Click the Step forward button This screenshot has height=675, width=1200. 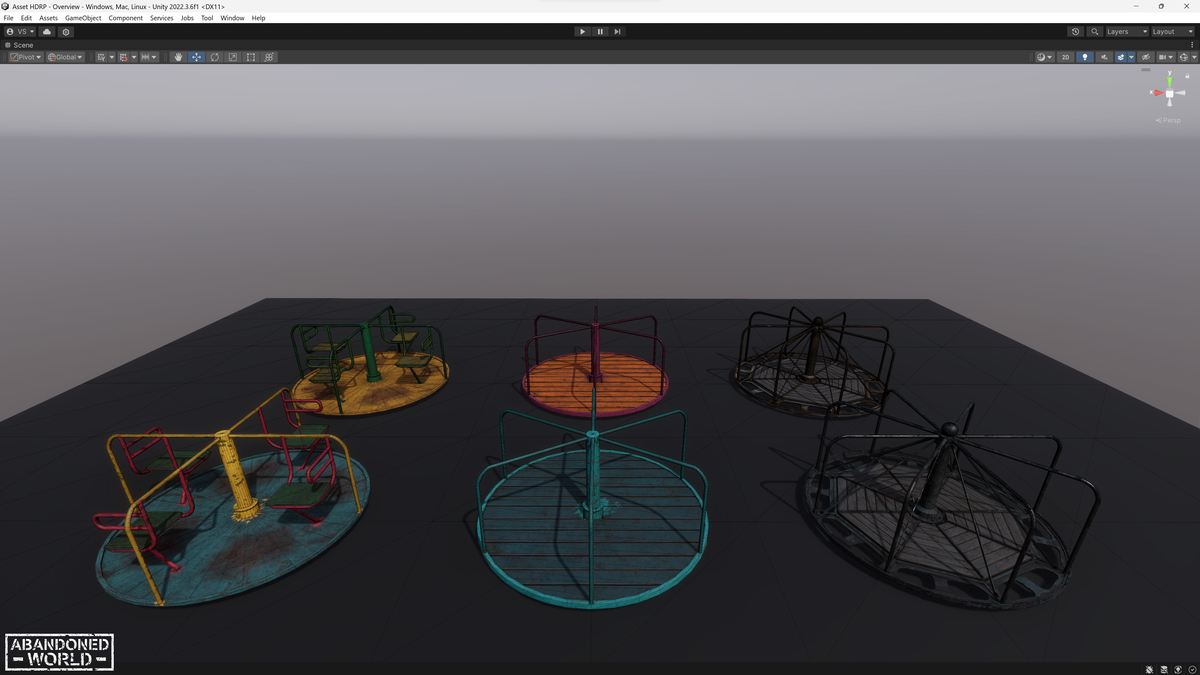(x=617, y=32)
